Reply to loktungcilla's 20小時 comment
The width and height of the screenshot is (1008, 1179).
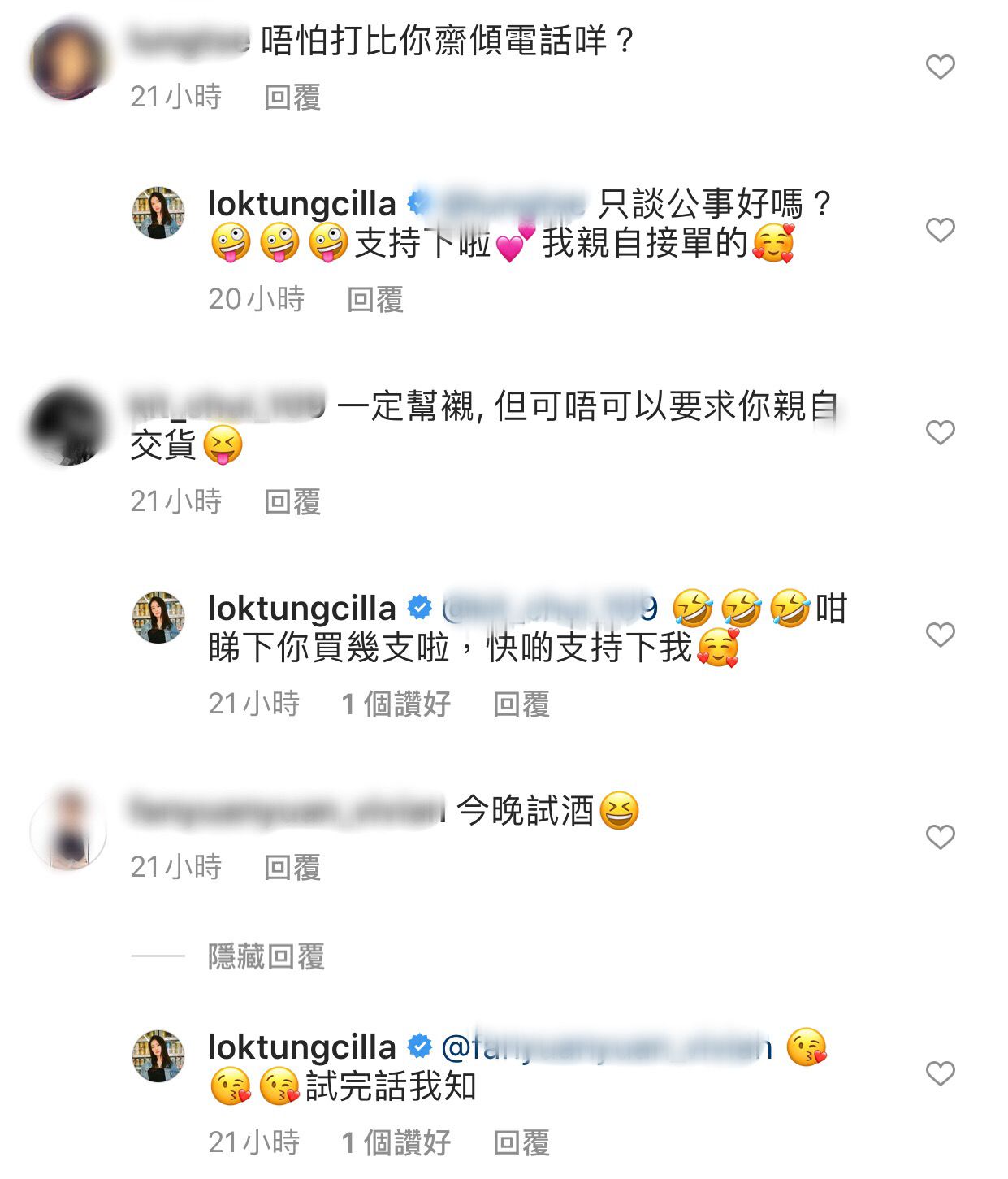375,299
